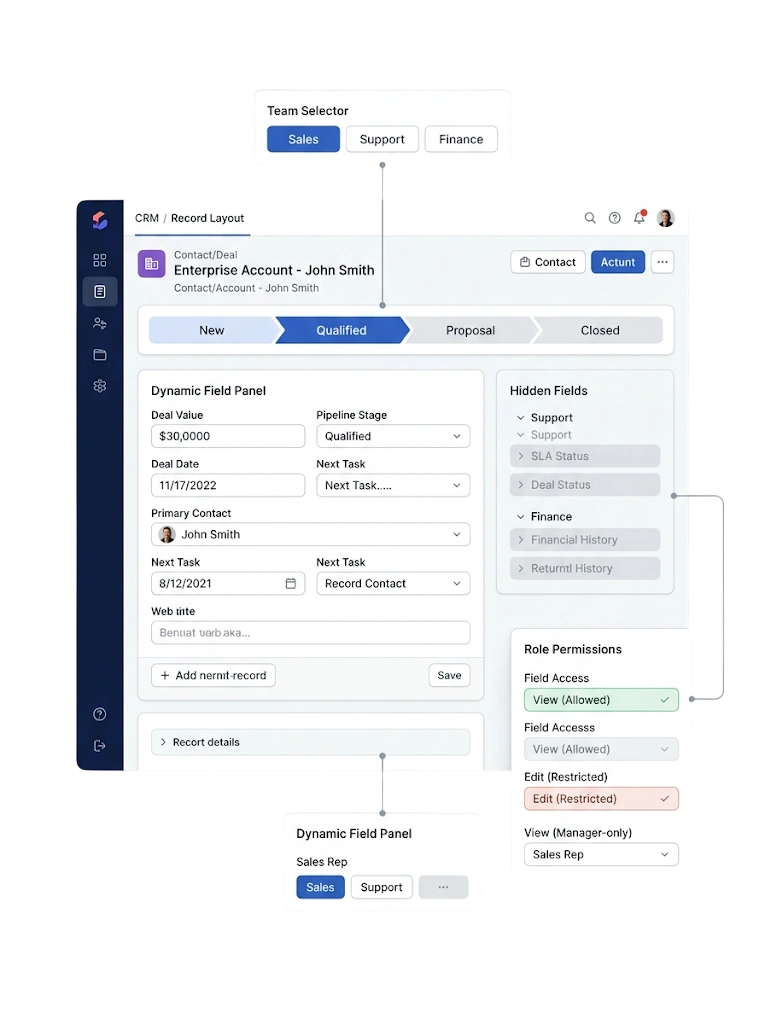Click CRM in the breadcrumb
765x1024 pixels.
coord(147,218)
